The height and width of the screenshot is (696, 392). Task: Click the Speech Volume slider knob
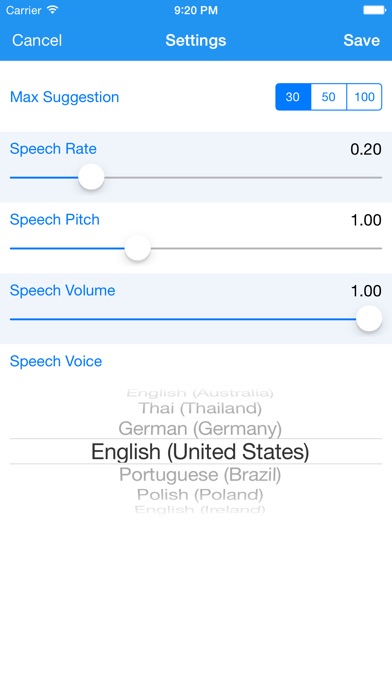coord(369,319)
